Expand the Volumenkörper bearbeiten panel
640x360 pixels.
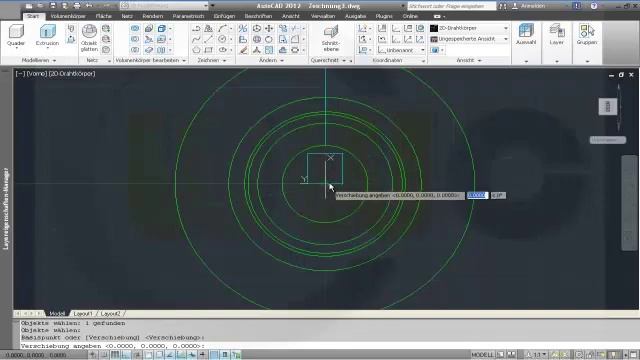[x=150, y=60]
